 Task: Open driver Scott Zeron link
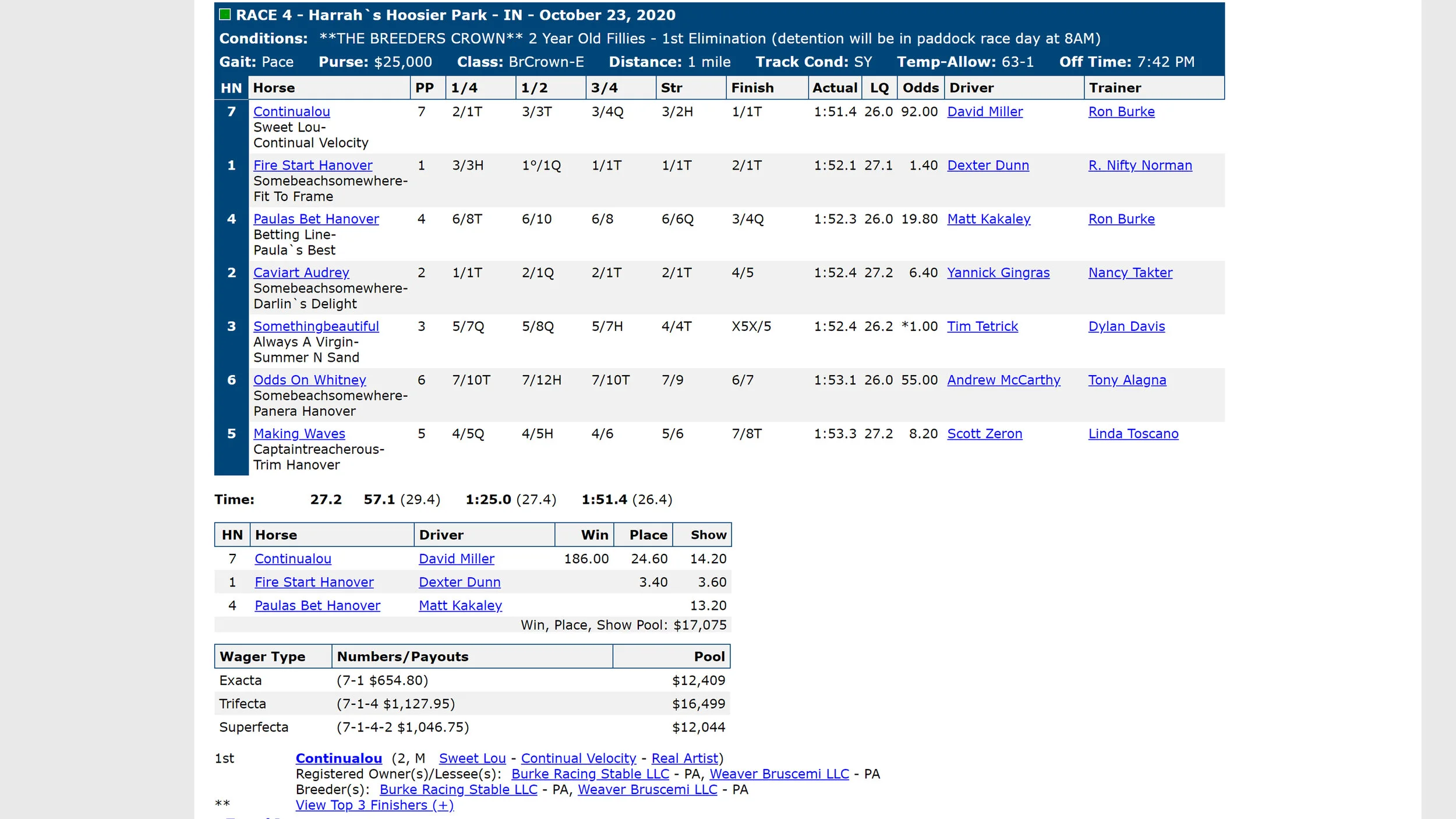[x=984, y=433]
